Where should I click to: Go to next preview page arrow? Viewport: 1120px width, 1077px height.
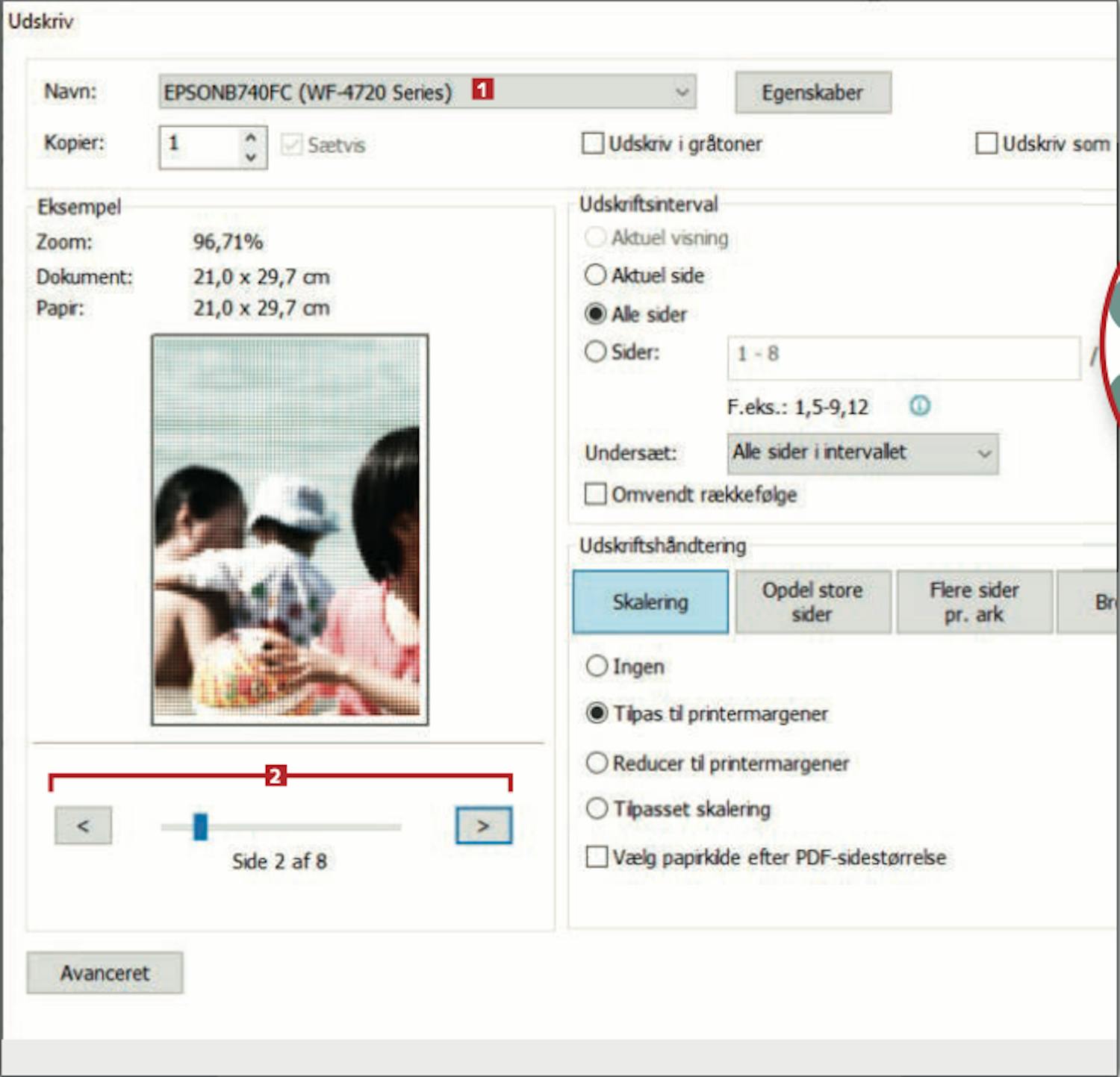pos(484,825)
